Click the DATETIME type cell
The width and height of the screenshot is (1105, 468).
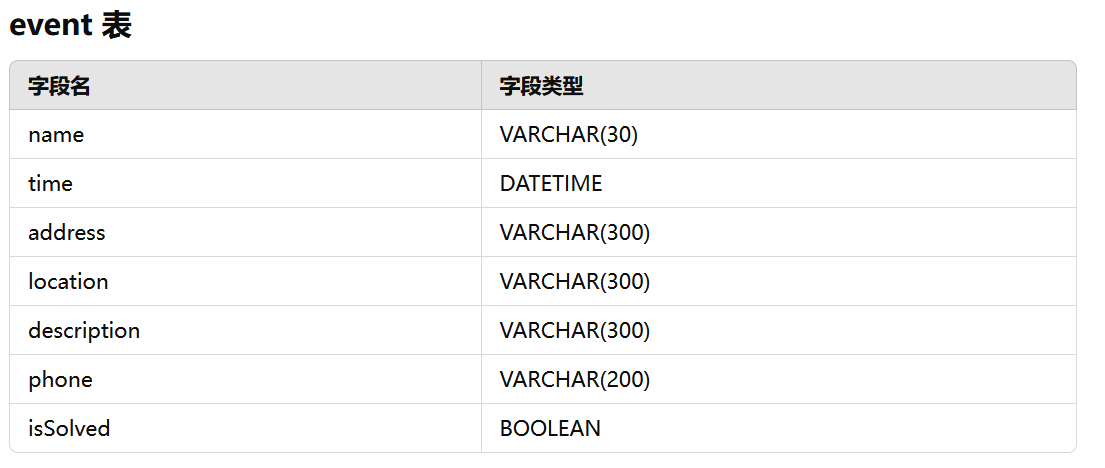(551, 184)
